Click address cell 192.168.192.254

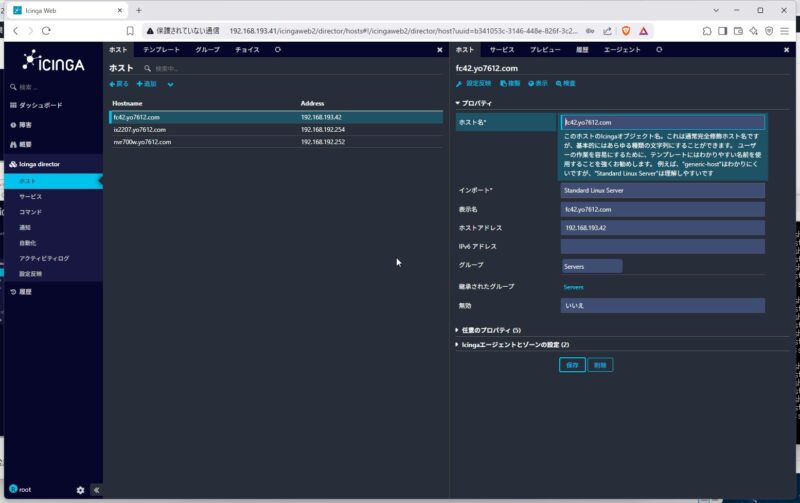pos(323,130)
